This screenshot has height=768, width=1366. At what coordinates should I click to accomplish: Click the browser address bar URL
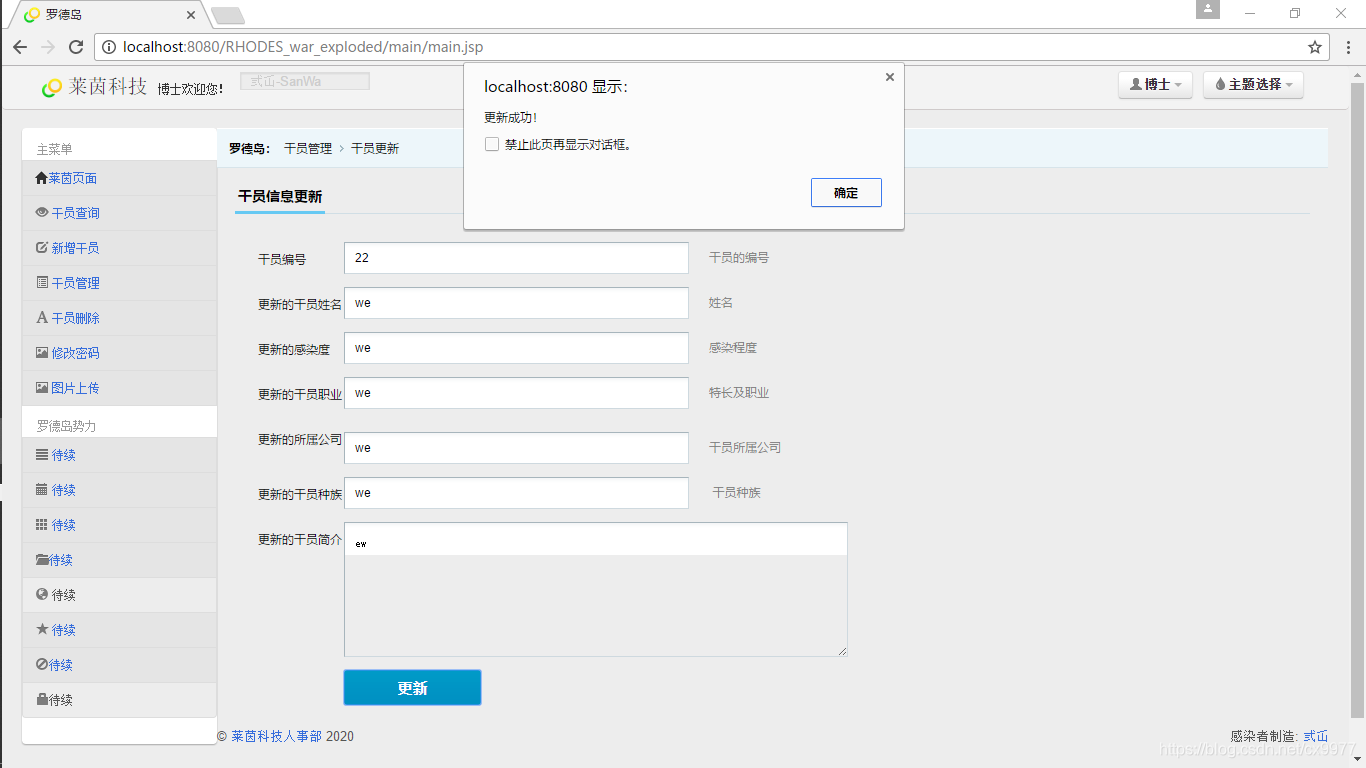pos(303,47)
